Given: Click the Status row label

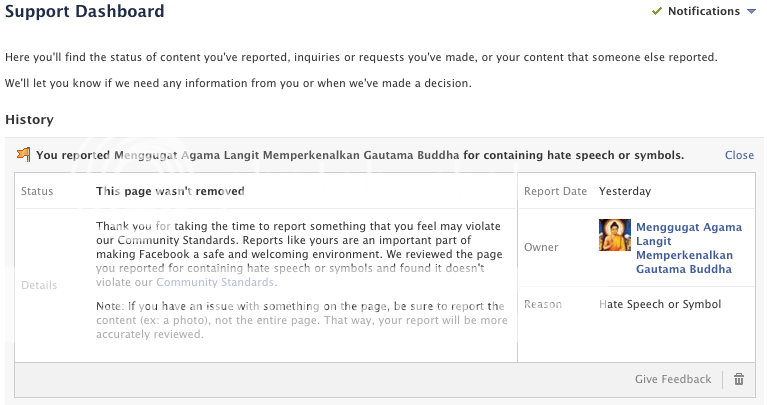Looking at the screenshot, I should point(37,191).
